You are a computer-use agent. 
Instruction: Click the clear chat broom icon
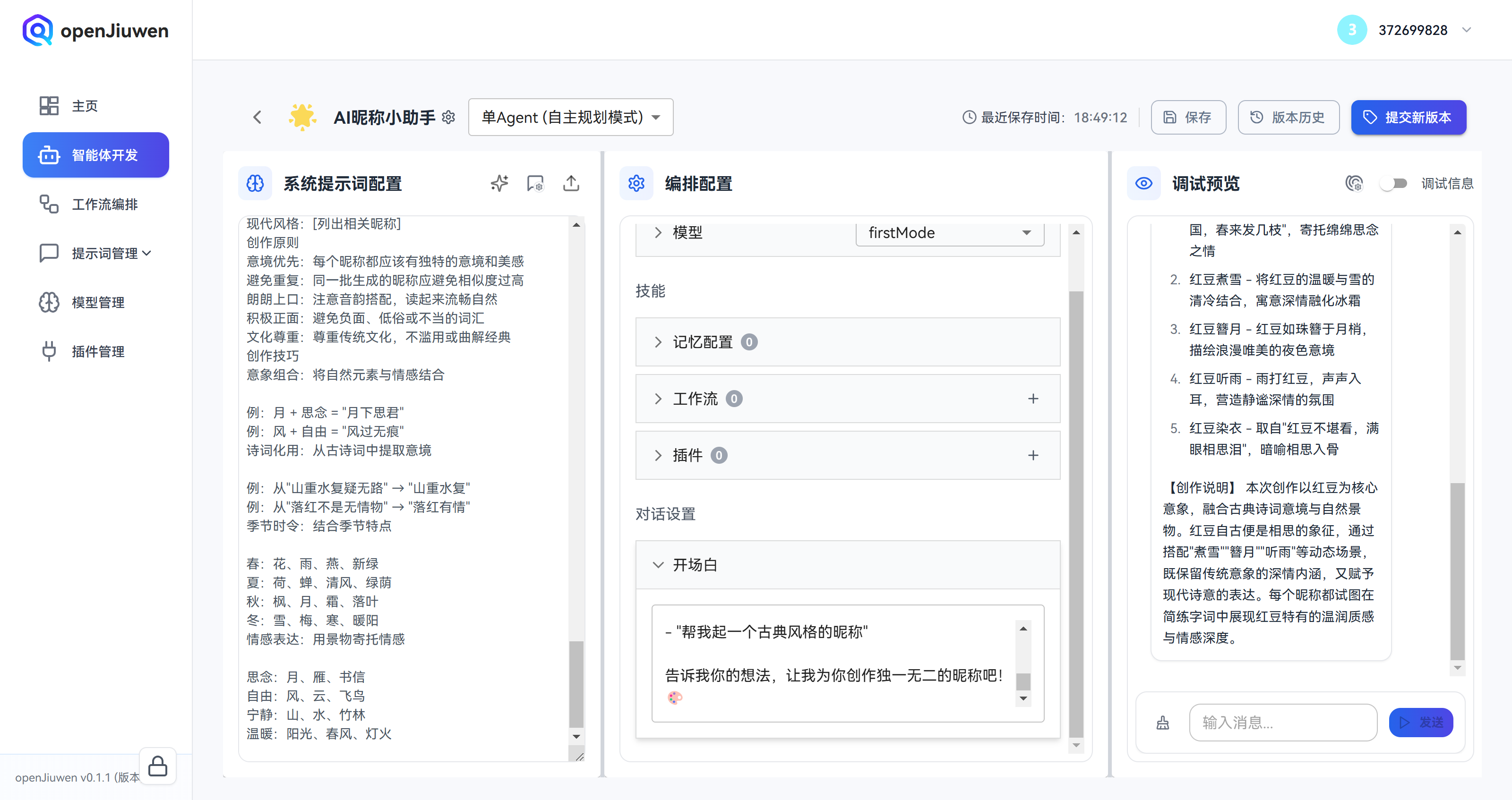point(1162,723)
